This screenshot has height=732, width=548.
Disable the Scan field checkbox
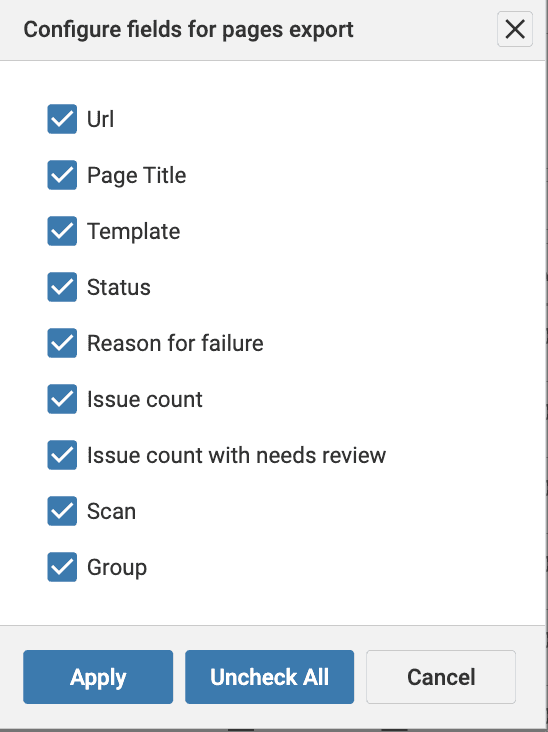point(62,511)
